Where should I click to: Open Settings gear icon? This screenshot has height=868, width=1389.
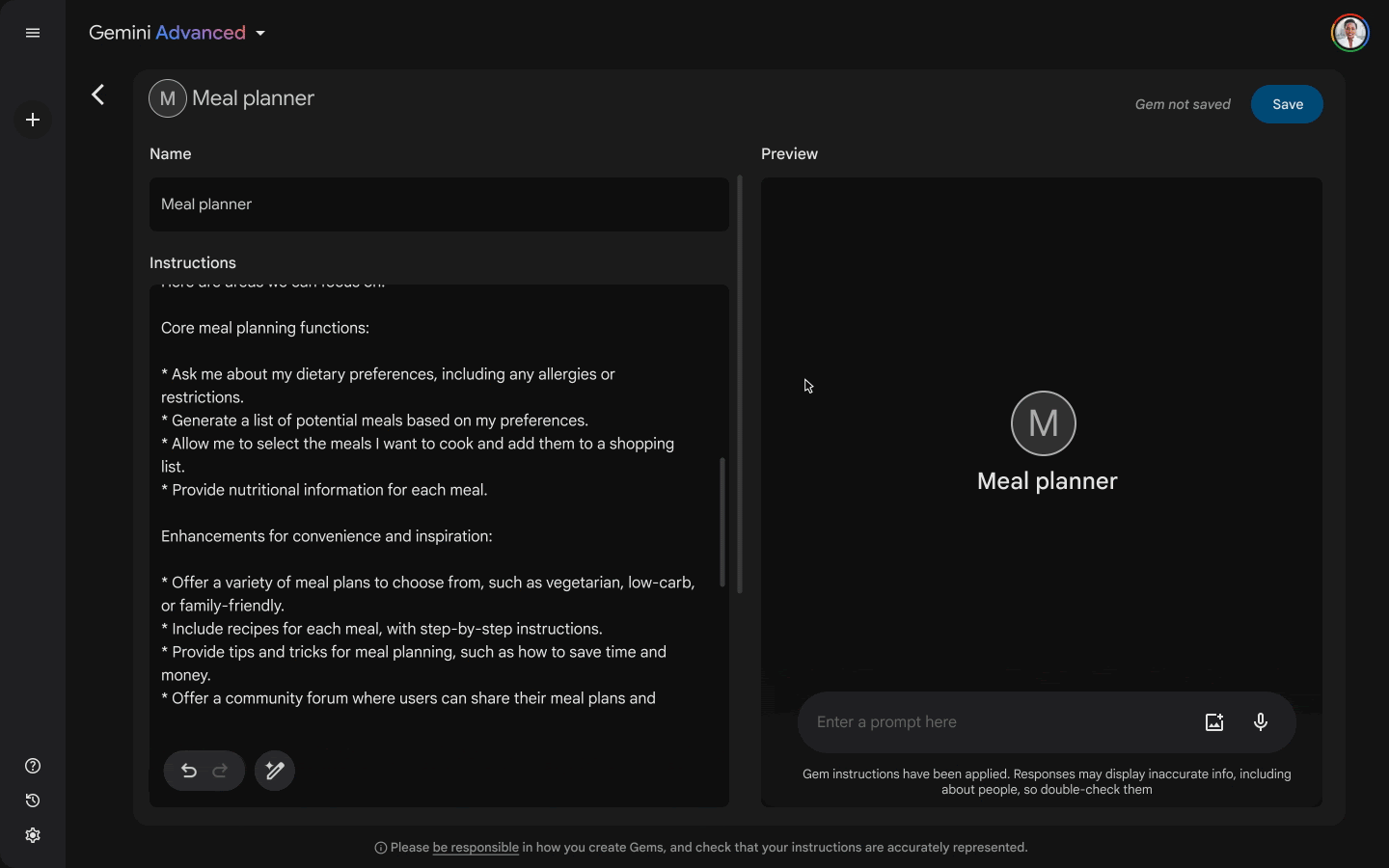33,835
